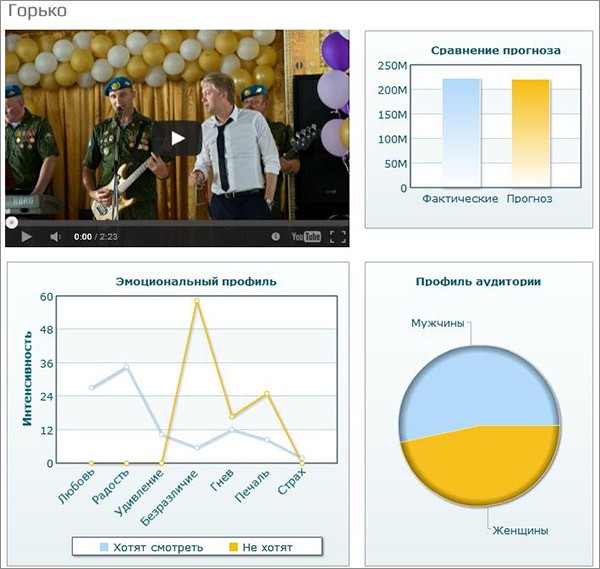Play the video with the center play button
The height and width of the screenshot is (569, 600).
point(178,138)
